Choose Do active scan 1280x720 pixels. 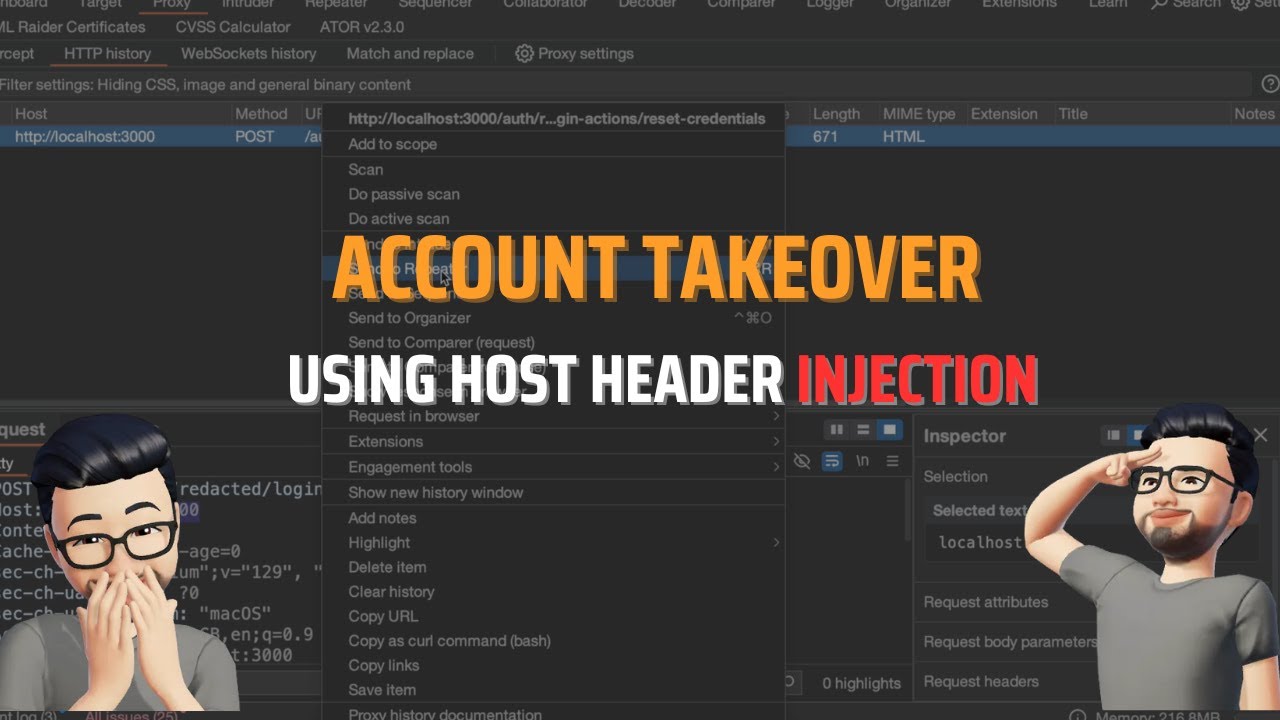pos(398,219)
